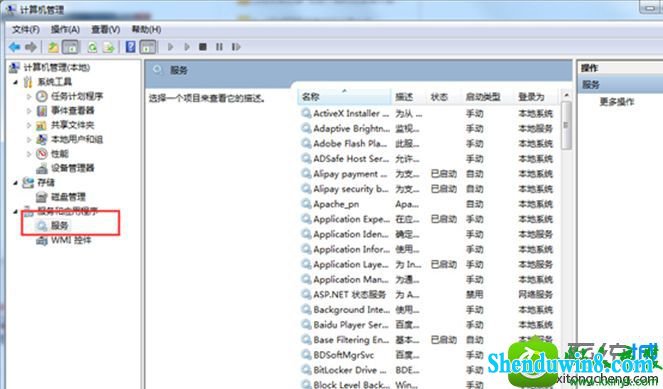663x389 pixels.
Task: Click the Refresh toolbar icon
Action: click(92, 47)
